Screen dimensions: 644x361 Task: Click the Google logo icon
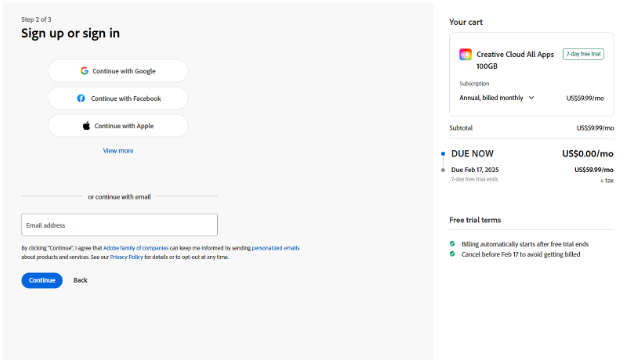[84, 71]
